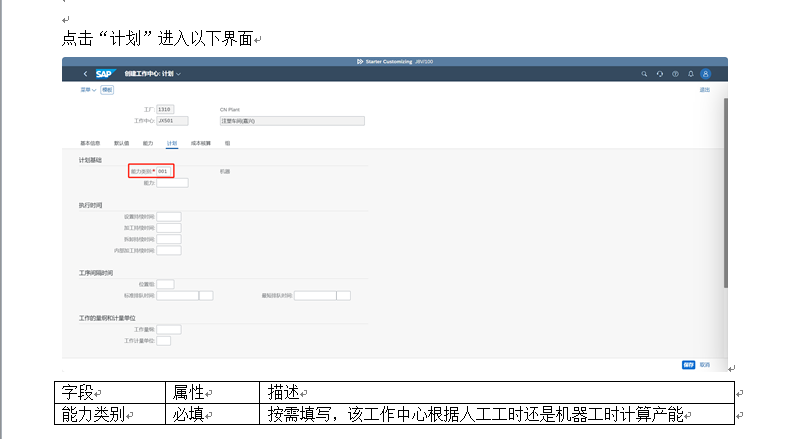Open the notifications bell icon
This screenshot has height=439, width=788.
[690, 74]
